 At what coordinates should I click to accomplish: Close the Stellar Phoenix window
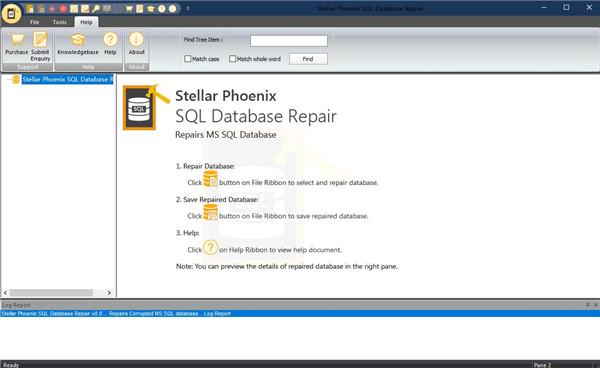tap(589, 8)
